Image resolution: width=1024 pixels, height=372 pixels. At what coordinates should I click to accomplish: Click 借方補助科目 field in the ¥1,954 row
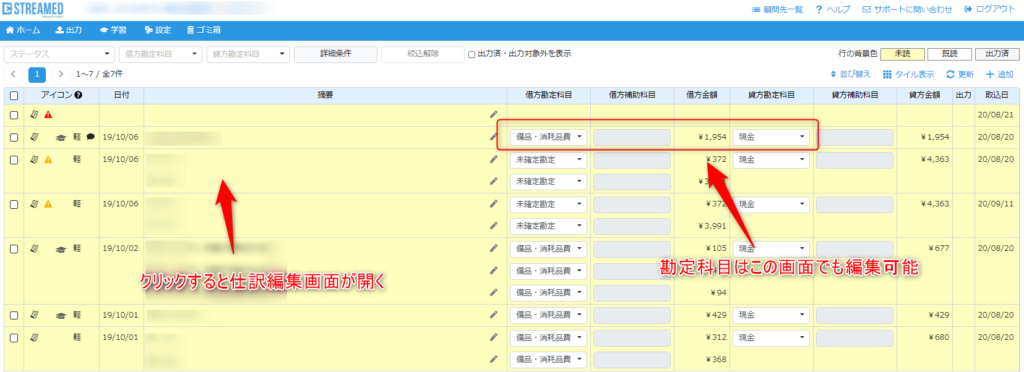[x=632, y=138]
